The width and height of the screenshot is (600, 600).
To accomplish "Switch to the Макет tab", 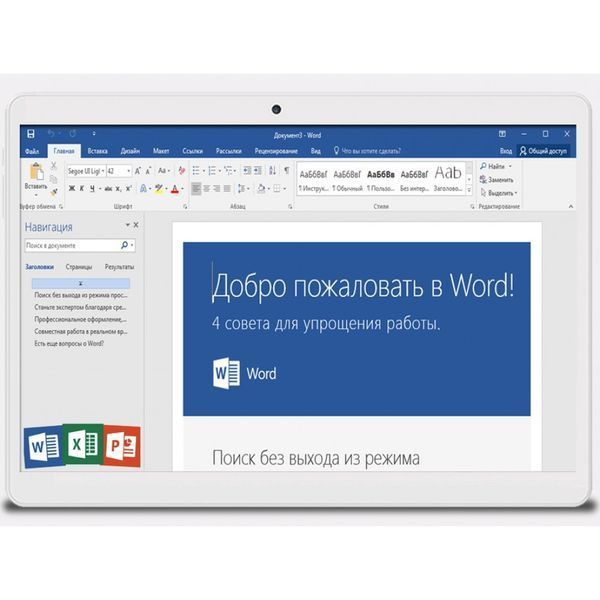I will 161,151.
